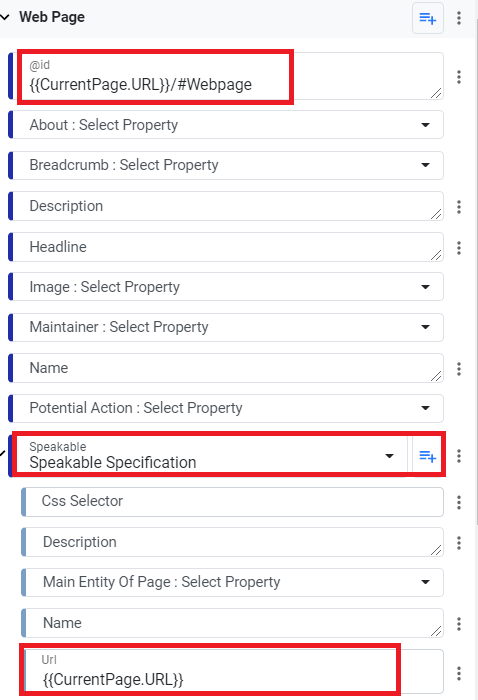Open three-dot menu beside Speakable row

[x=459, y=456]
